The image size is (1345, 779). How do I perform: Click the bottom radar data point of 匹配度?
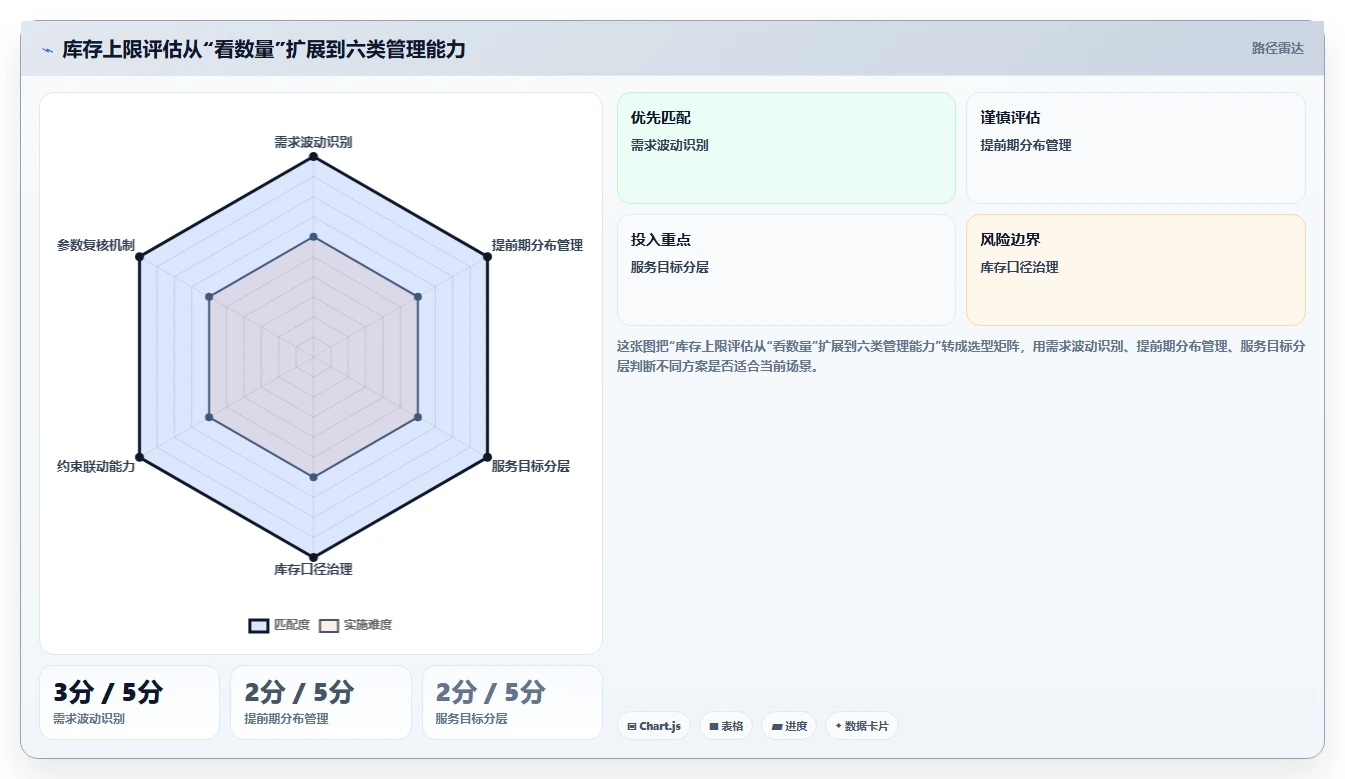313,557
